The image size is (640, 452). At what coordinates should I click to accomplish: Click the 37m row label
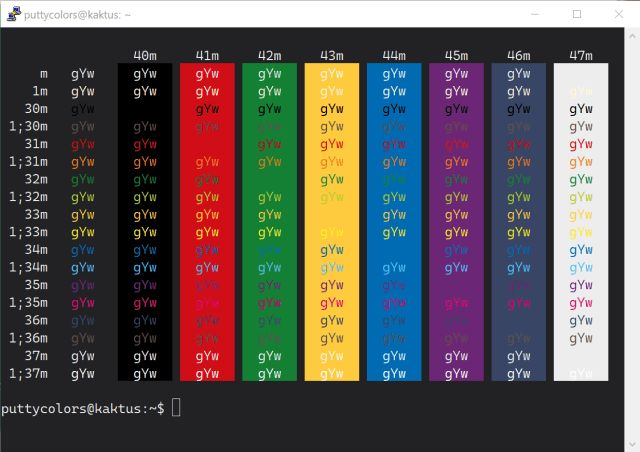(35, 355)
